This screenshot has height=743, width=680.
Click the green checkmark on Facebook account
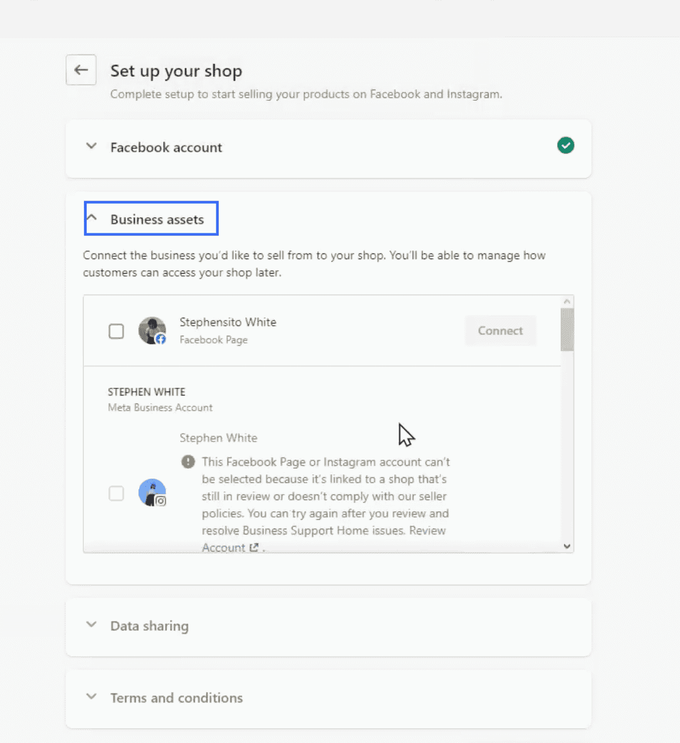coord(565,145)
